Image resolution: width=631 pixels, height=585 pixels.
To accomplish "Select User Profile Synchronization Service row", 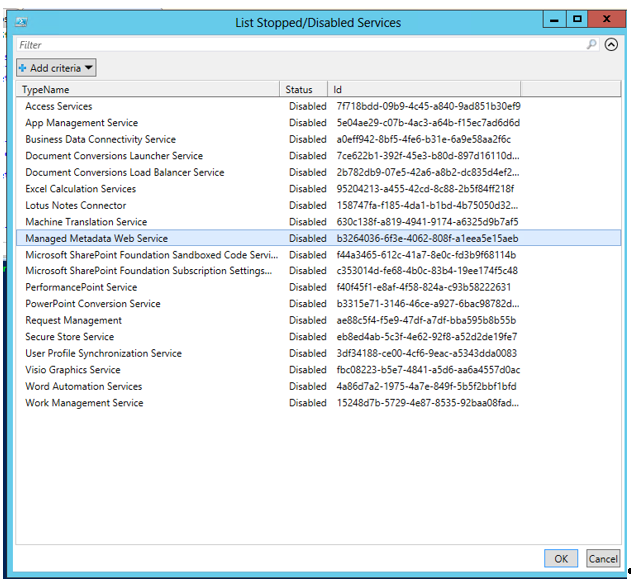I will coord(318,353).
